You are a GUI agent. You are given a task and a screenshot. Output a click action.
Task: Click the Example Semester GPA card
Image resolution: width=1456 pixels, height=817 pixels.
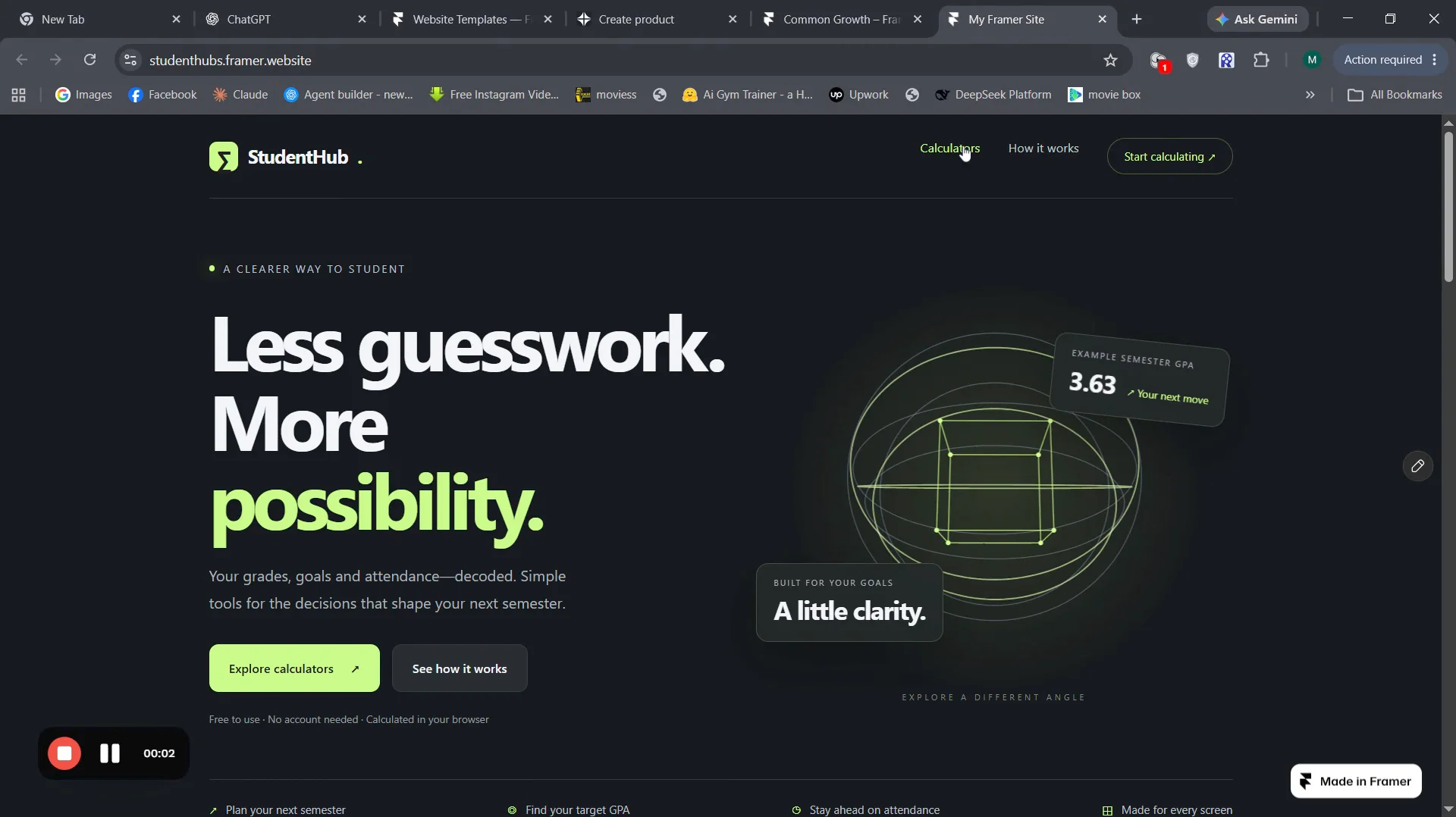[1139, 380]
